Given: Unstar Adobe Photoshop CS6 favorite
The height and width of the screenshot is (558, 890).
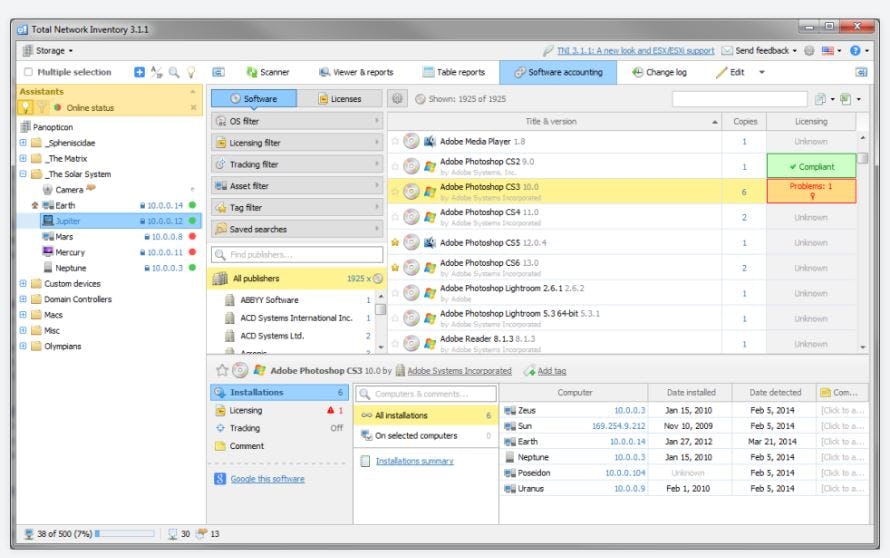Looking at the screenshot, I should click(x=395, y=267).
